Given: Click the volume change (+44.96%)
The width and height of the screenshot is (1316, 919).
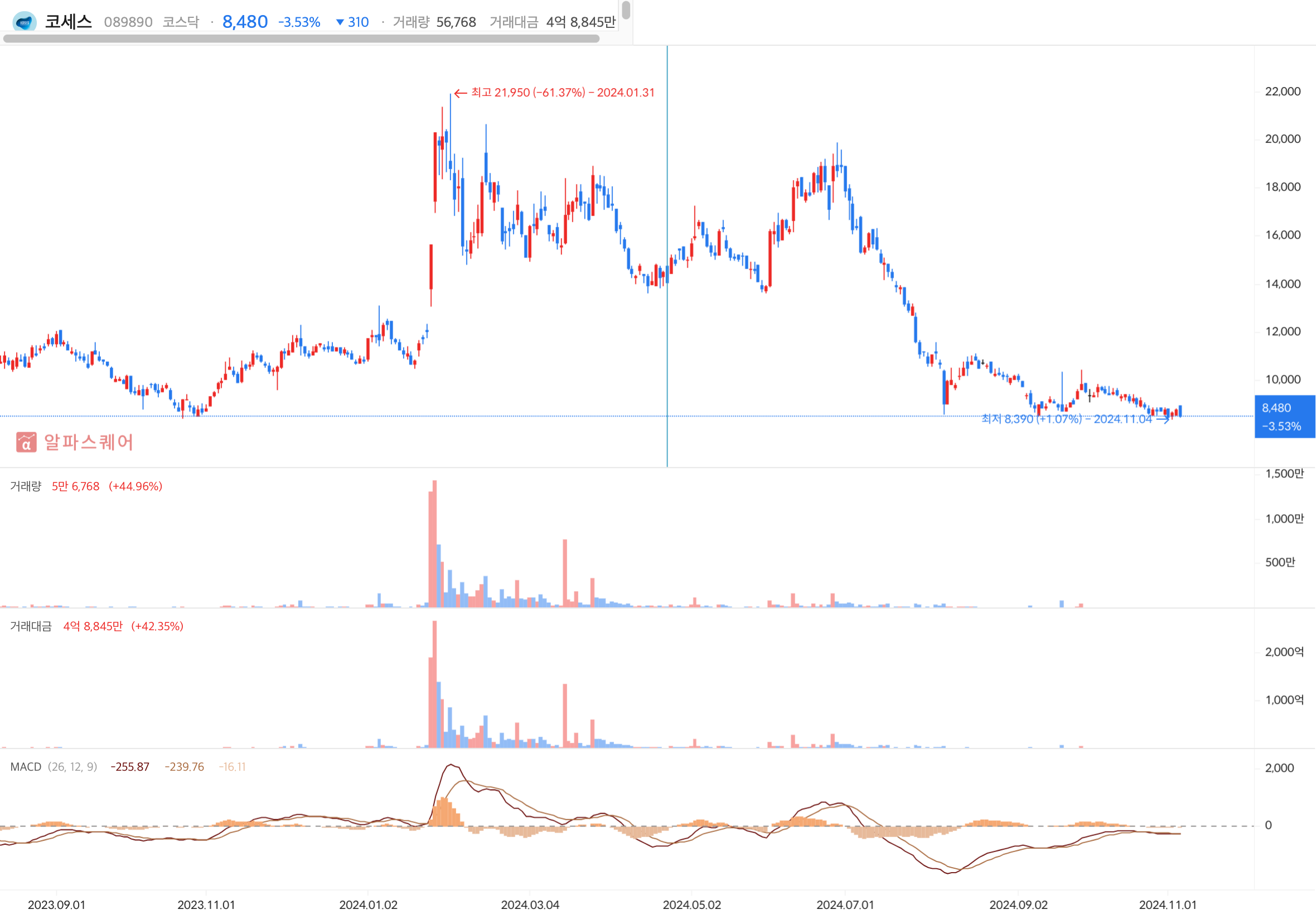Looking at the screenshot, I should (136, 486).
